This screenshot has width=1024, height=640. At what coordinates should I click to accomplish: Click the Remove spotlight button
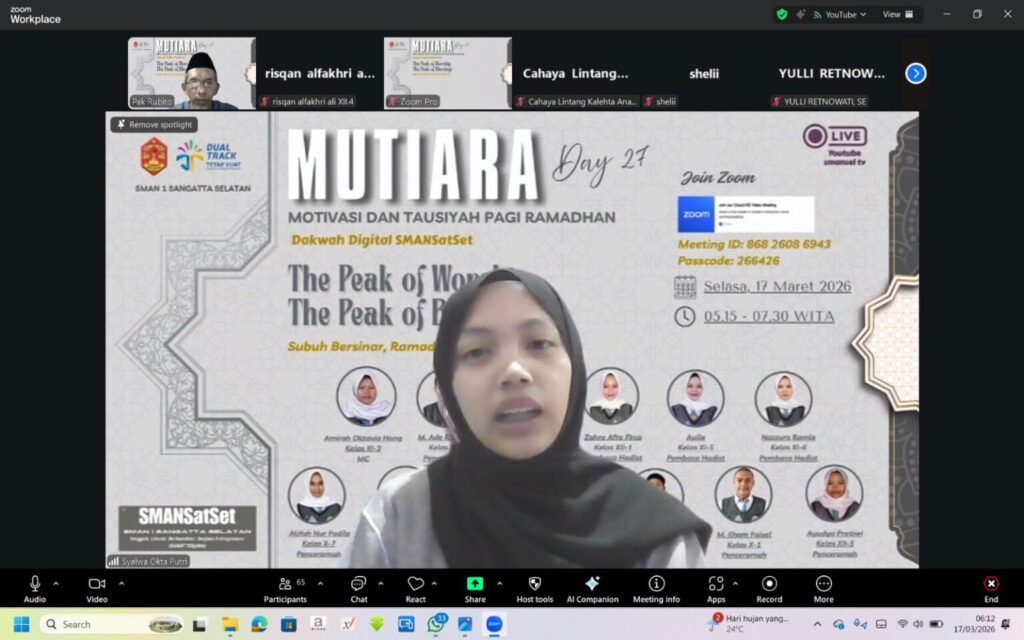click(x=153, y=125)
